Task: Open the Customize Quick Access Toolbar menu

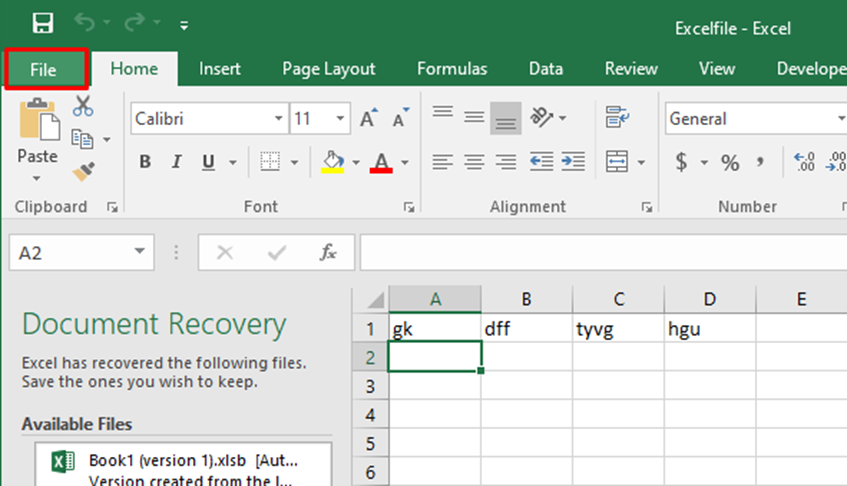Action: click(184, 25)
